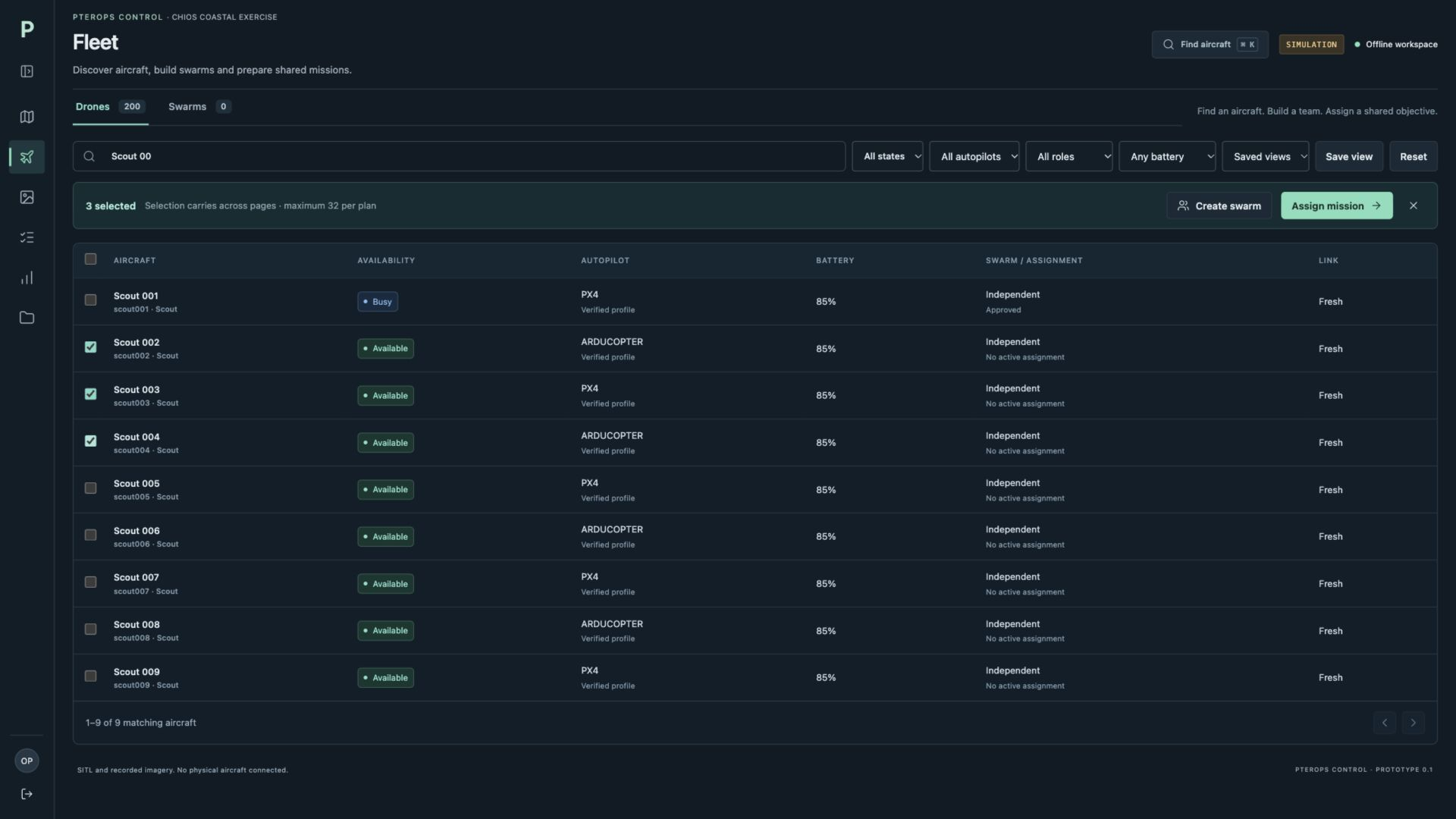
Task: Click the Scout 009 aircraft name
Action: pos(136,672)
